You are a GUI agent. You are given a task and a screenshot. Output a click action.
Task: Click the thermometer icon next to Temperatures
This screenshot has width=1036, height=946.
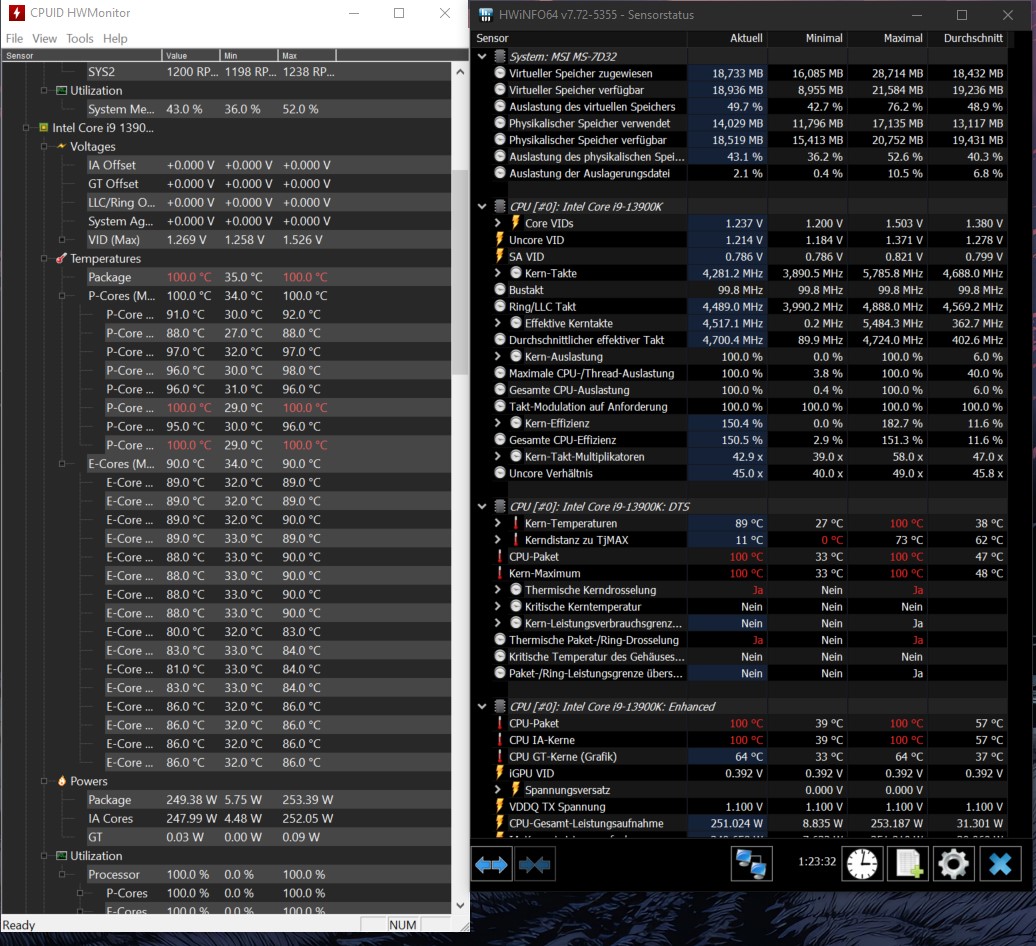pos(61,258)
